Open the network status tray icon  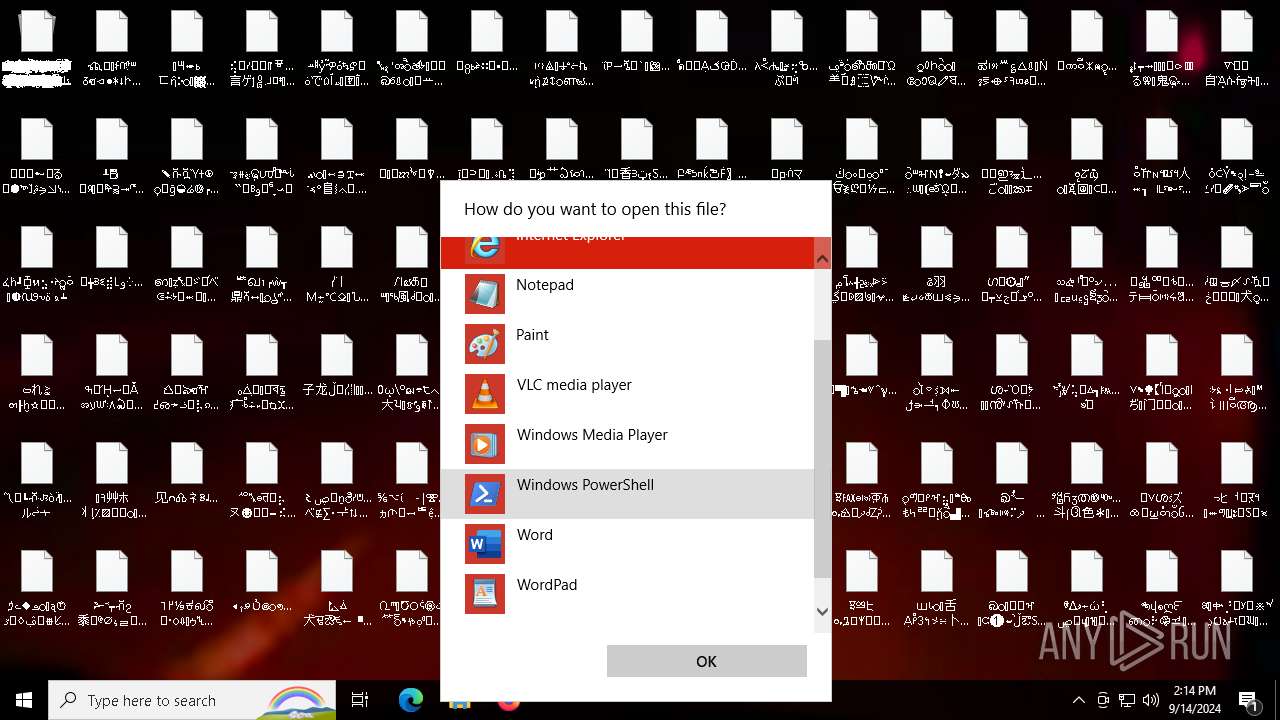[x=1127, y=700]
